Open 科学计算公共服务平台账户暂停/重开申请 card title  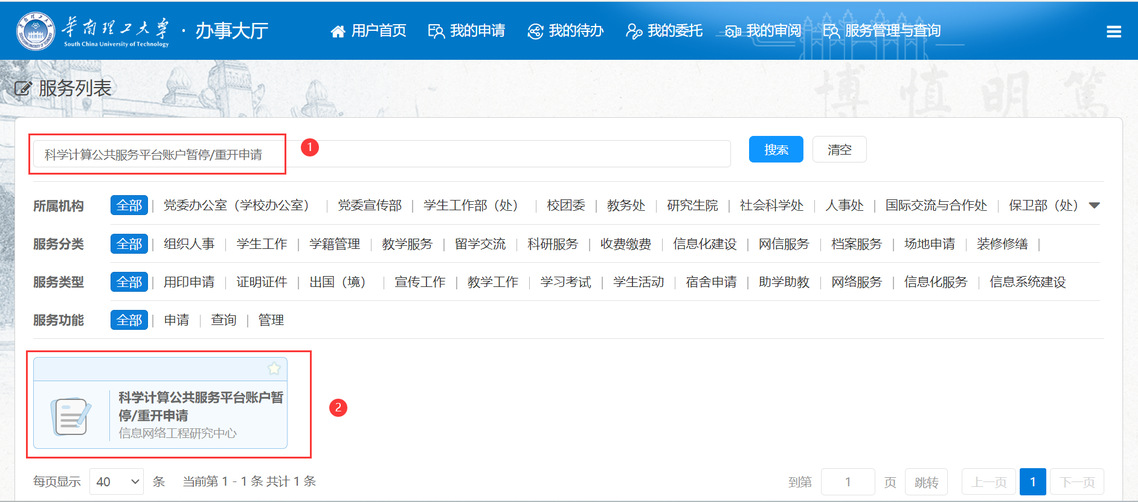click(x=200, y=406)
